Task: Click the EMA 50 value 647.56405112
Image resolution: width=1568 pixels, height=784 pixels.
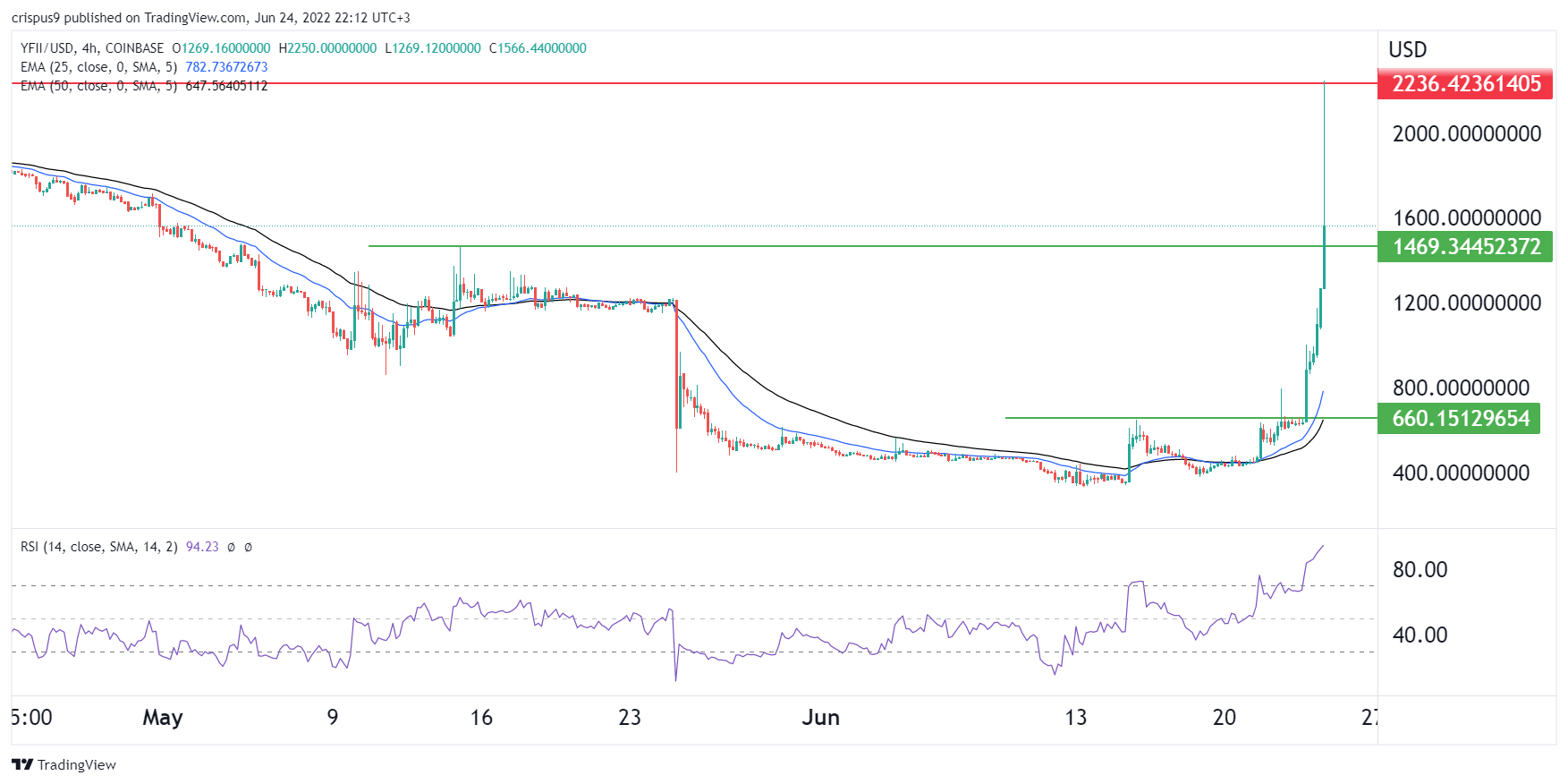Action: (x=226, y=86)
